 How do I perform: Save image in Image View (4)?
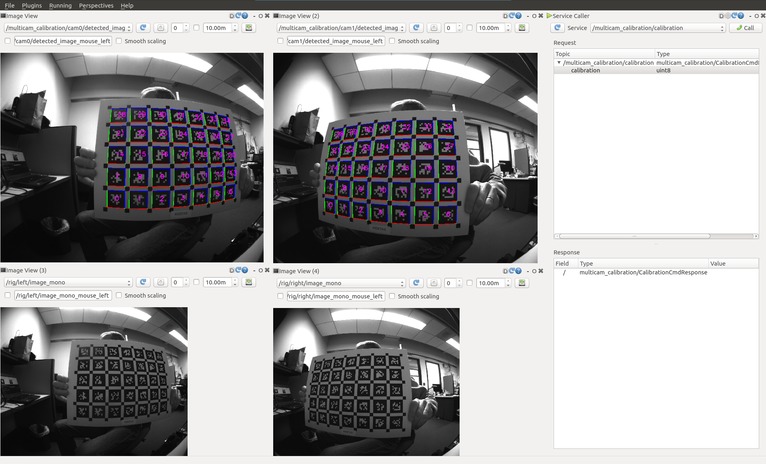coord(522,283)
